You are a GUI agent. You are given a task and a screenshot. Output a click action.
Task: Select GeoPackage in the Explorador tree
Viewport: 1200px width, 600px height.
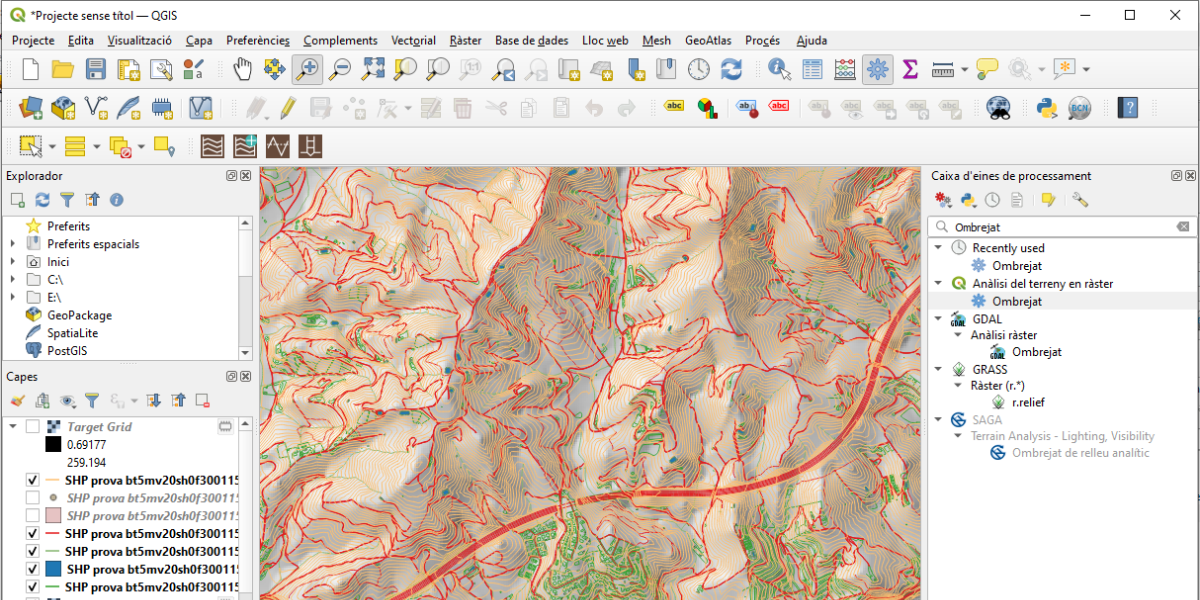pos(79,315)
